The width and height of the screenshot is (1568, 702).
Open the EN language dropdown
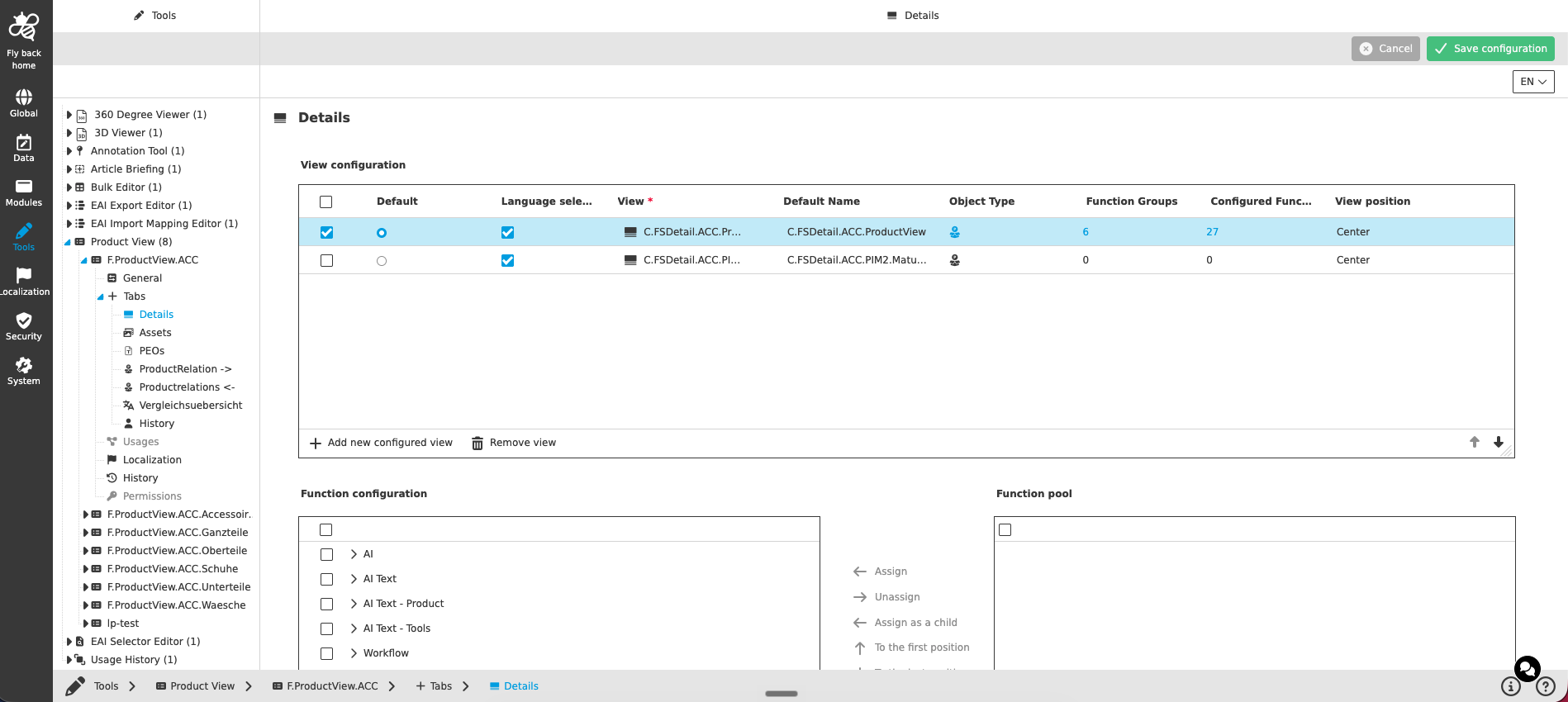coord(1533,82)
